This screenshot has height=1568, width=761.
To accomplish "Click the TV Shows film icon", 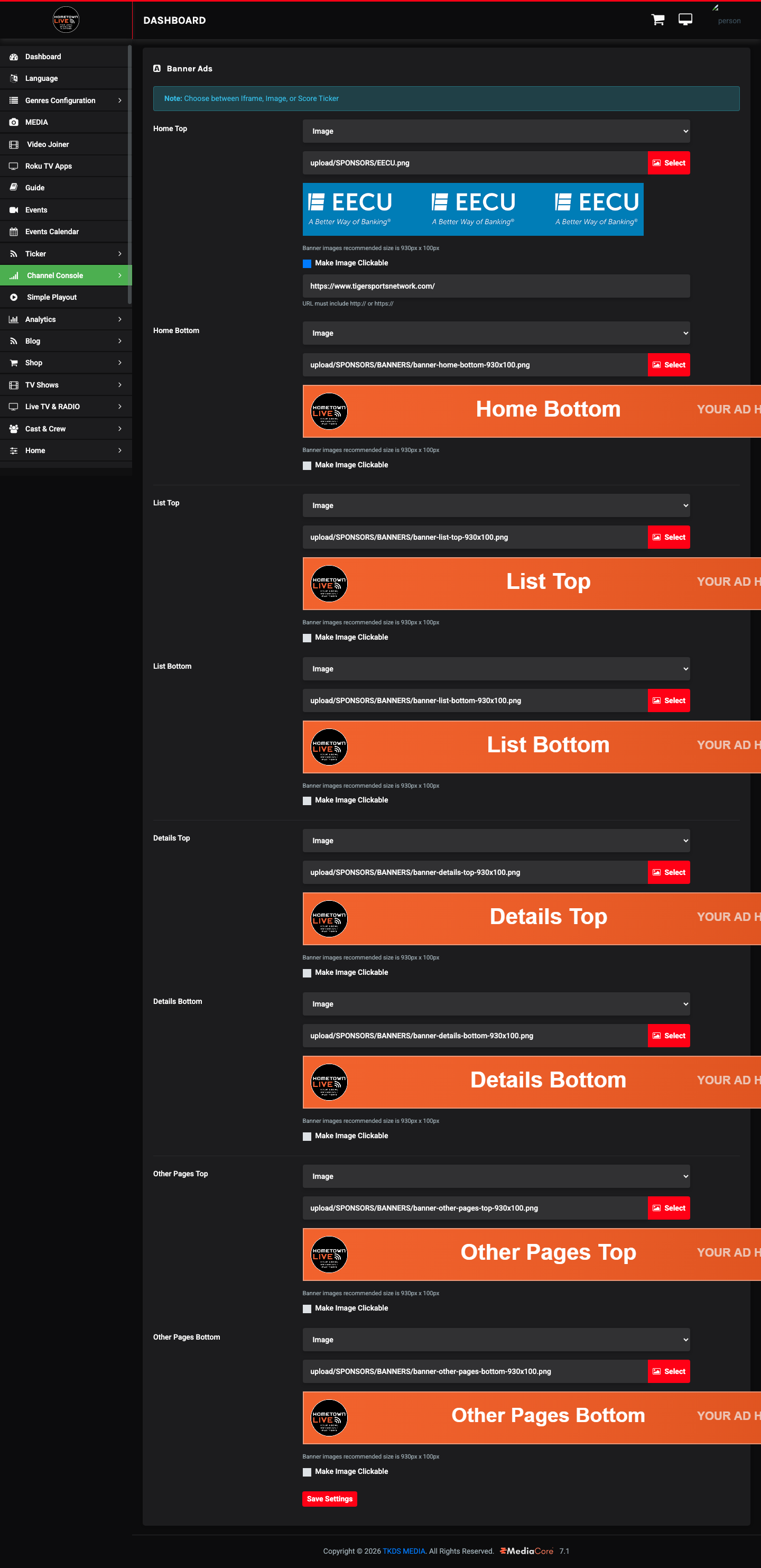I will [13, 385].
